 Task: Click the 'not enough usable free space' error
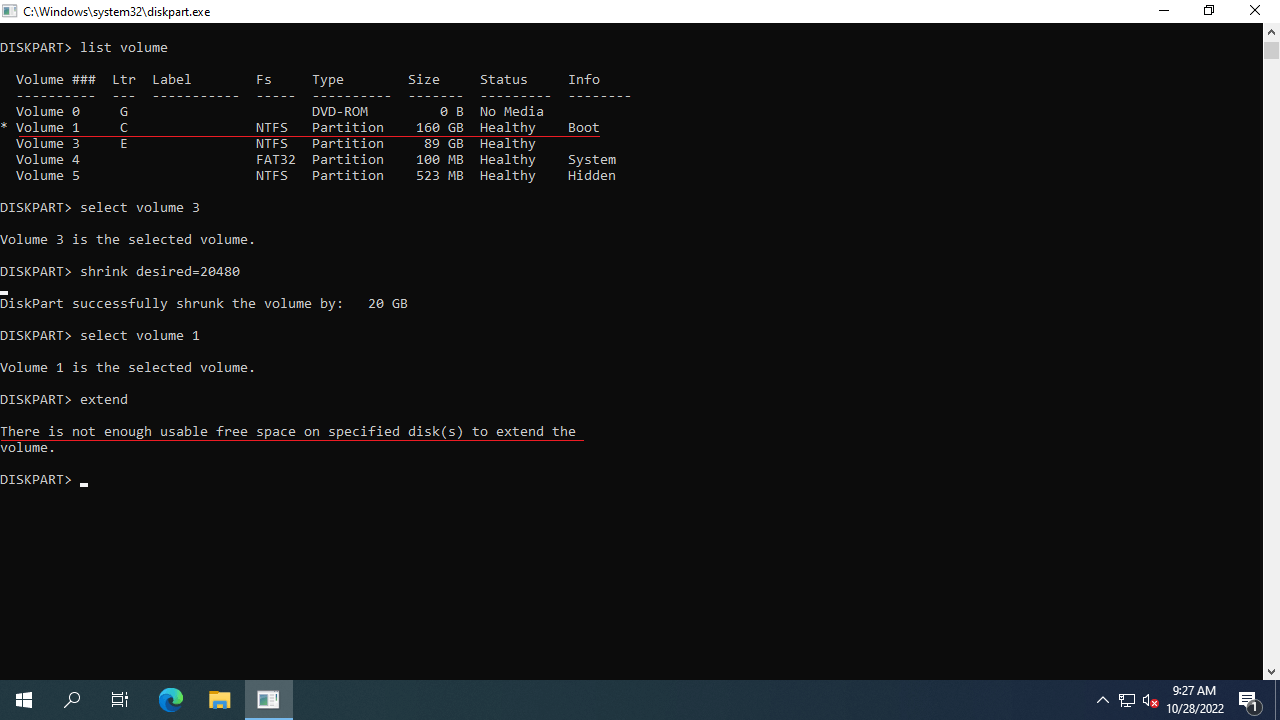click(288, 432)
